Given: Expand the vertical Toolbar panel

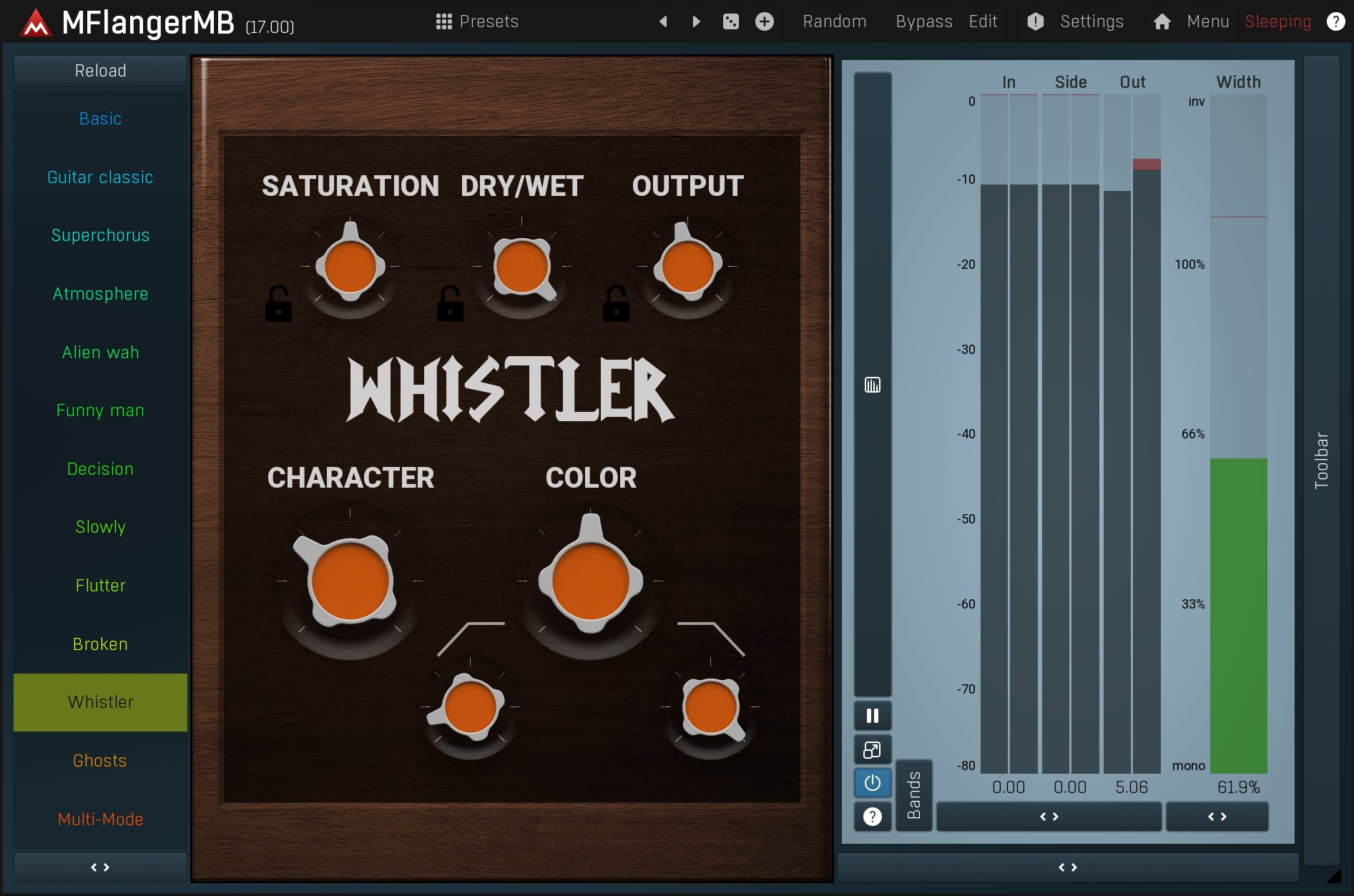Looking at the screenshot, I should click(1321, 460).
